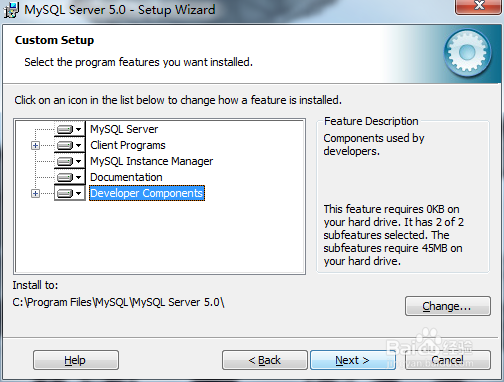
Task: Click the Documentation feature drive icon
Action: (65, 177)
